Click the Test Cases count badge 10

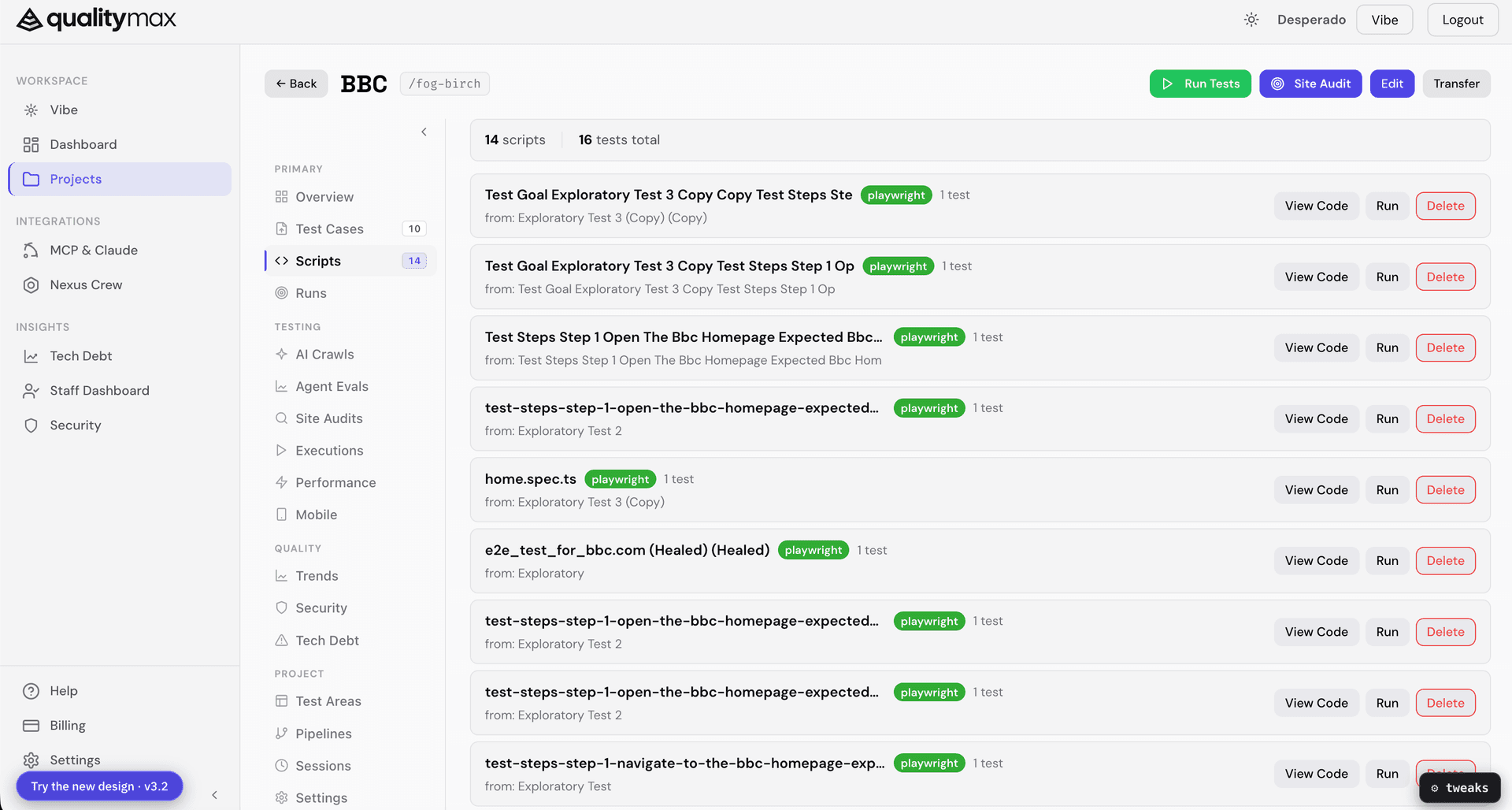414,229
